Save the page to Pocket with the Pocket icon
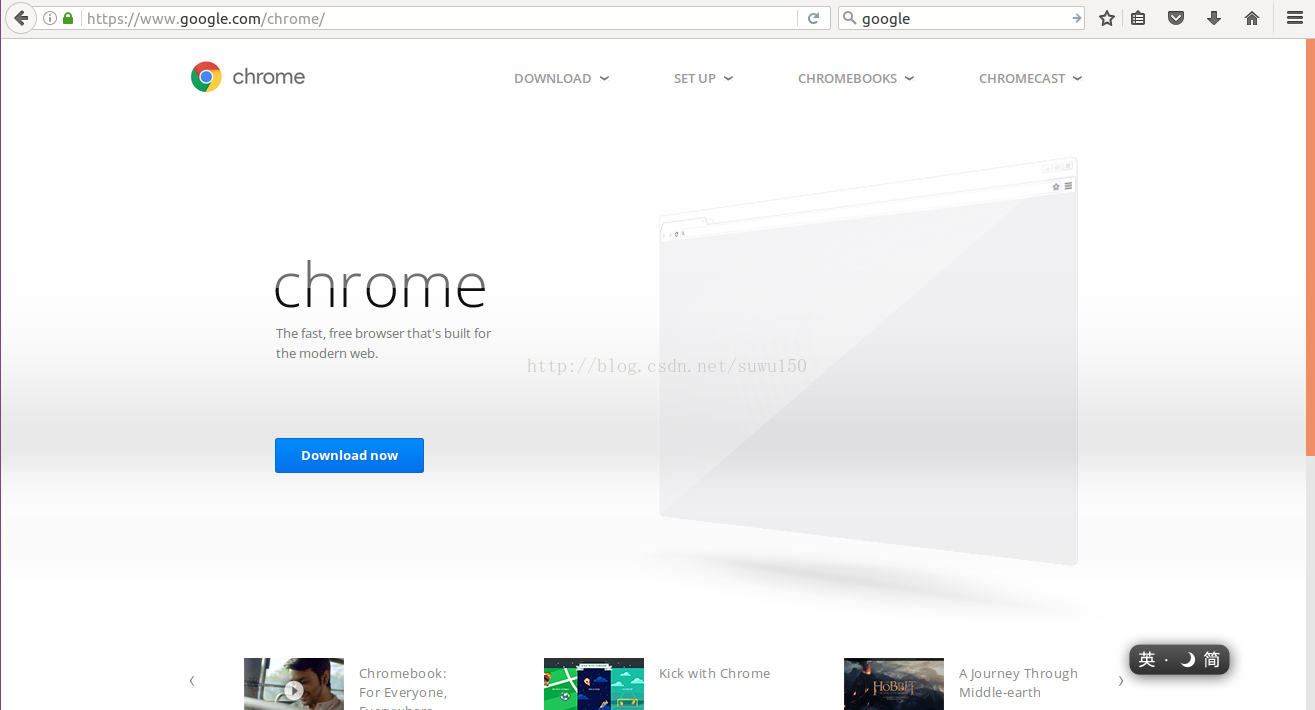Screen dimensions: 1315x710 point(1177,18)
